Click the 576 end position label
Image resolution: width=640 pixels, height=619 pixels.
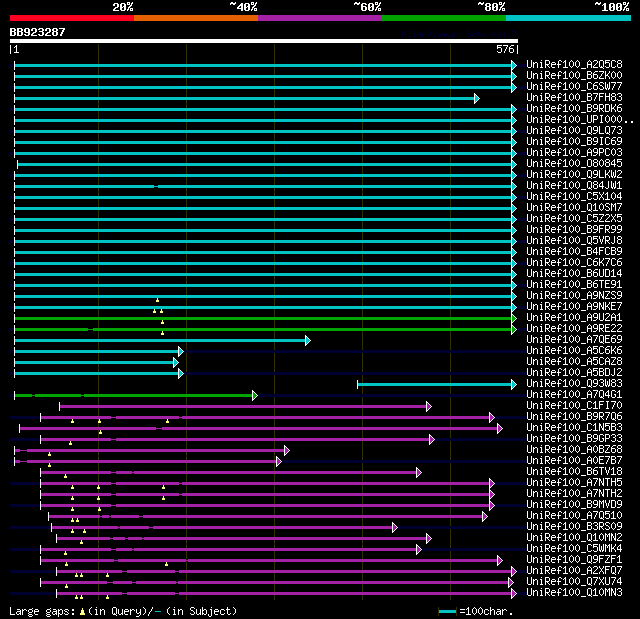pos(505,49)
